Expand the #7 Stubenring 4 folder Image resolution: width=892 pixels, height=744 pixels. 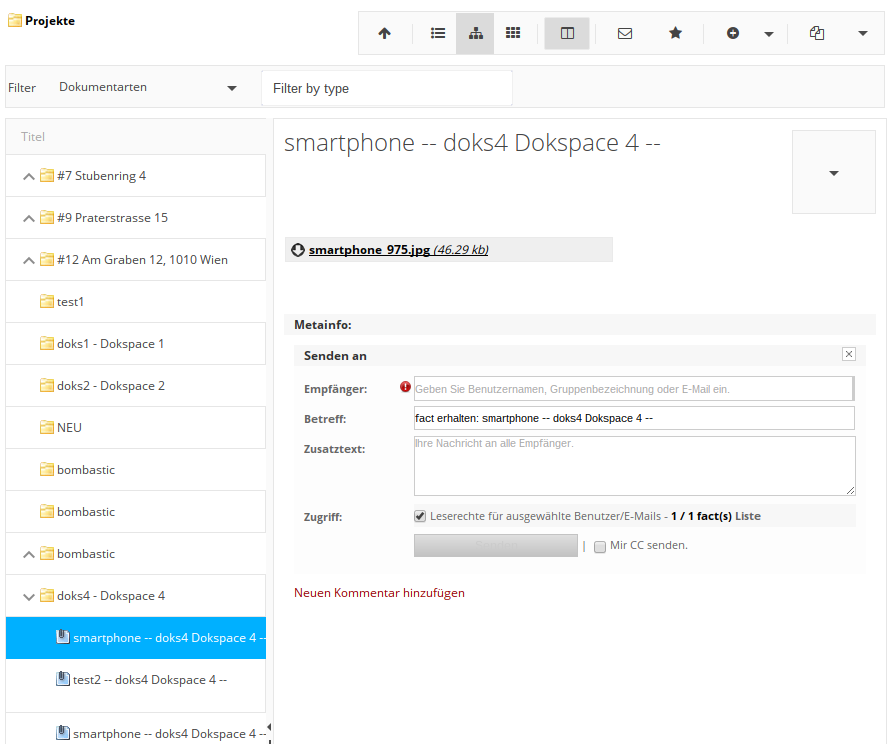click(28, 176)
